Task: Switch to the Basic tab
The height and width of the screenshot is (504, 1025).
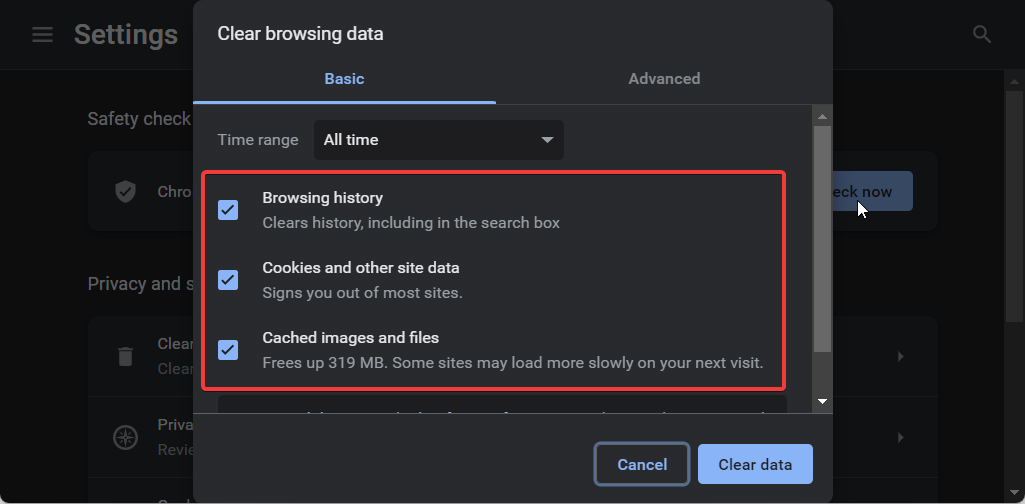Action: pos(344,79)
